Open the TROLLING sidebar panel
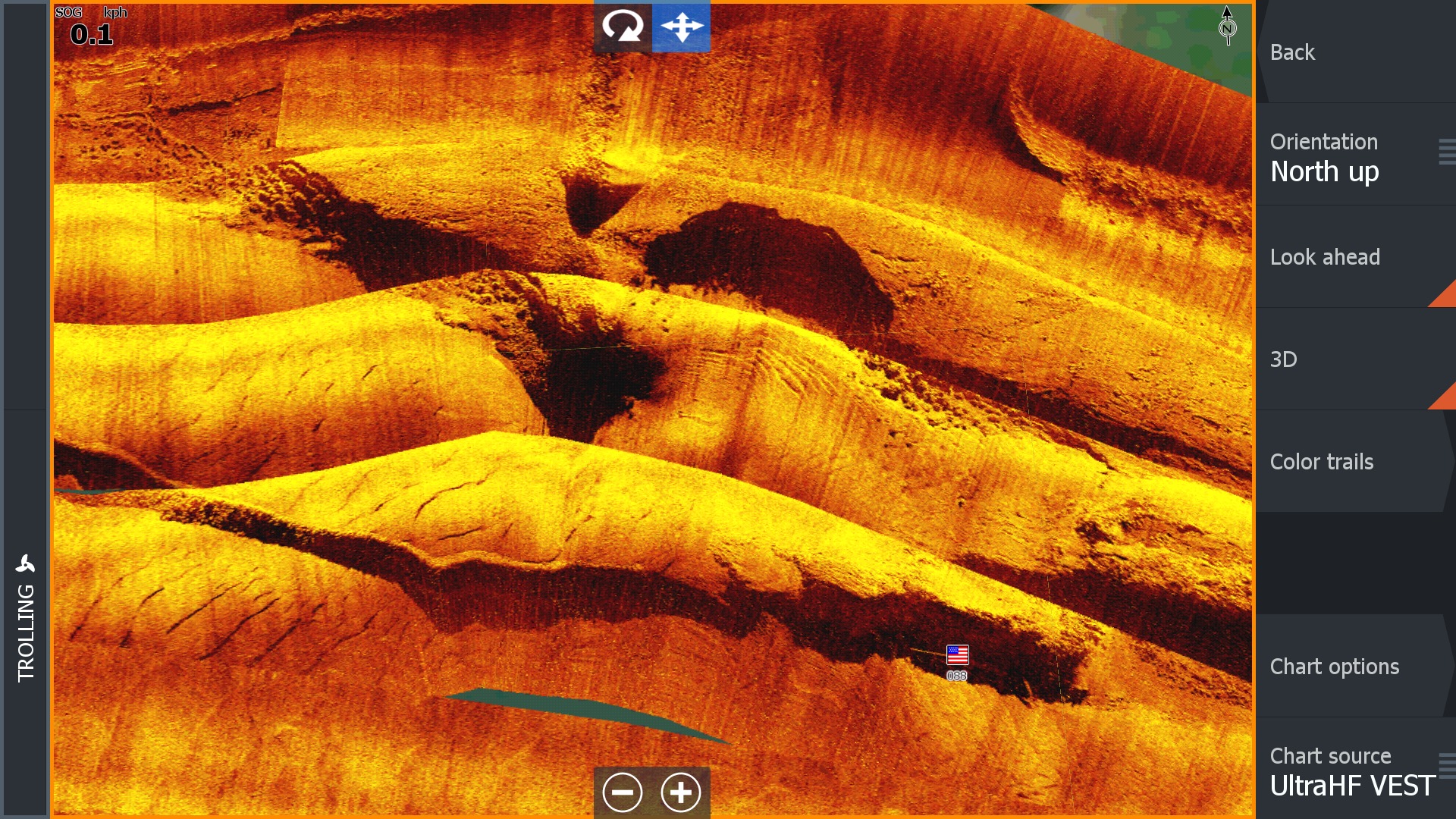Image resolution: width=1456 pixels, height=819 pixels. (25, 633)
